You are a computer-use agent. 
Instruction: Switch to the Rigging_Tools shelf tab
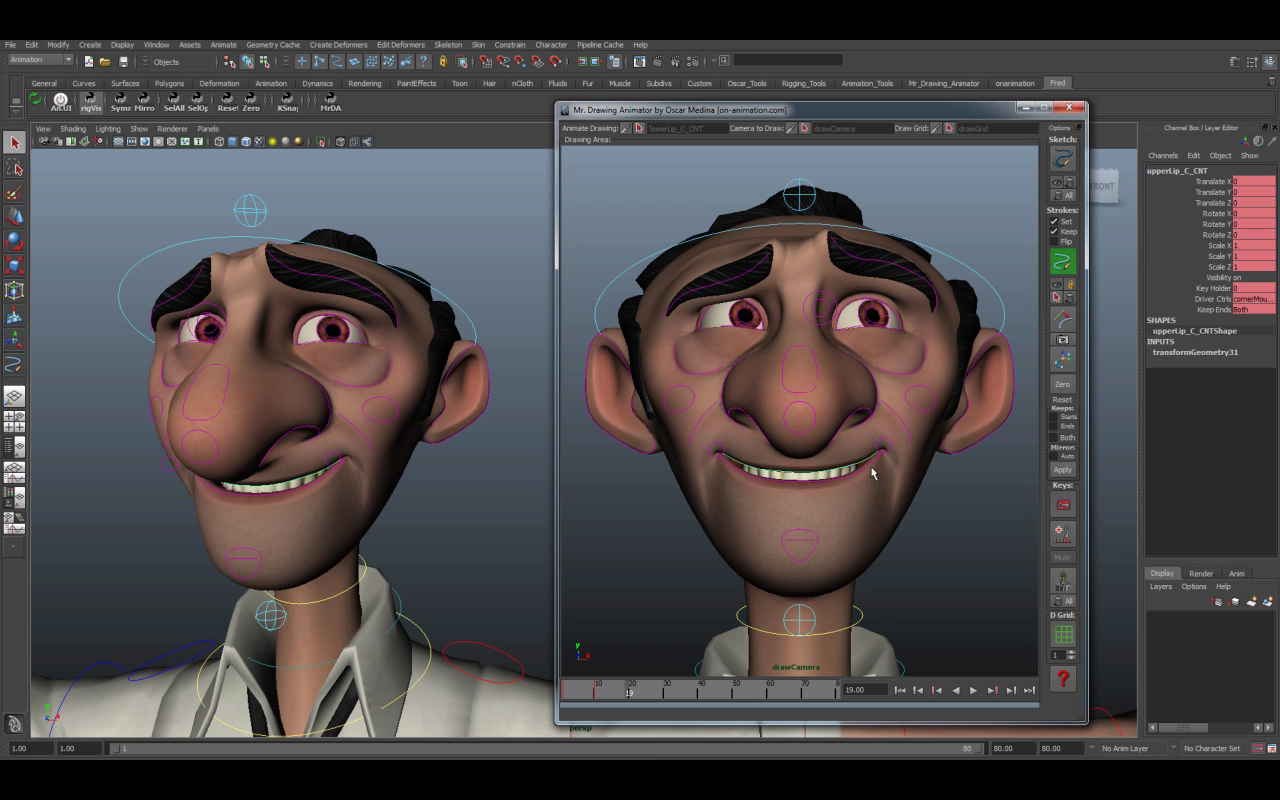tap(803, 84)
